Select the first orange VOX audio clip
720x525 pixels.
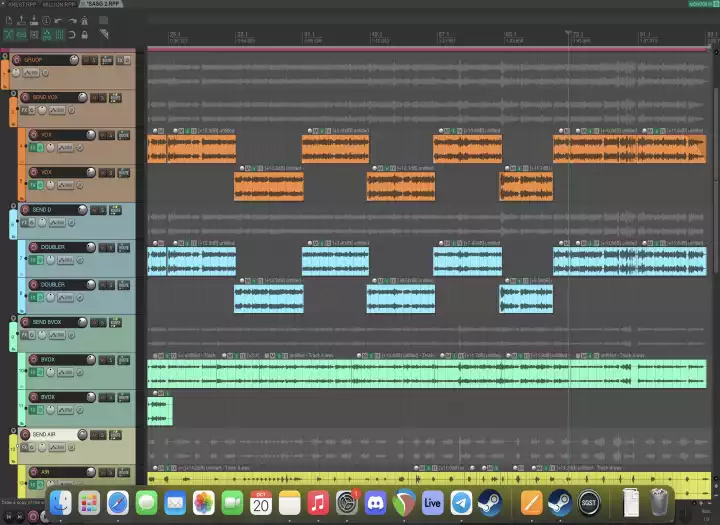click(x=191, y=150)
